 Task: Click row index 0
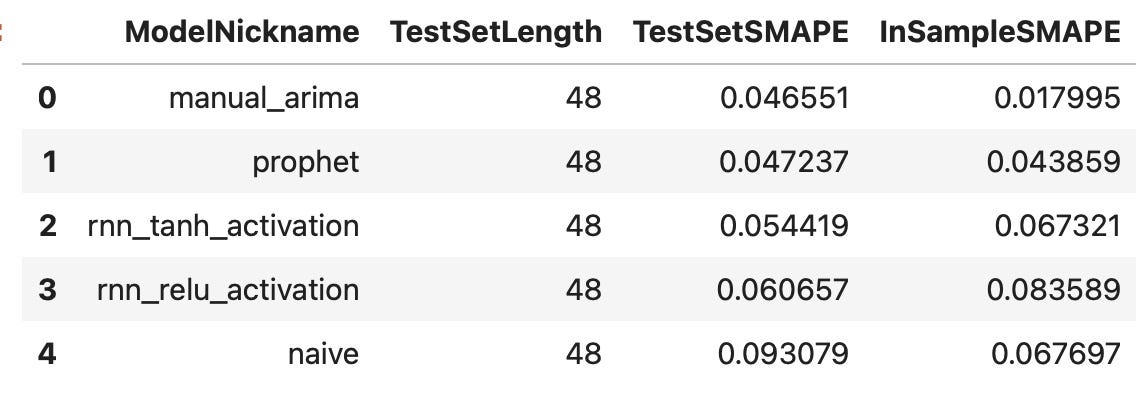point(47,97)
